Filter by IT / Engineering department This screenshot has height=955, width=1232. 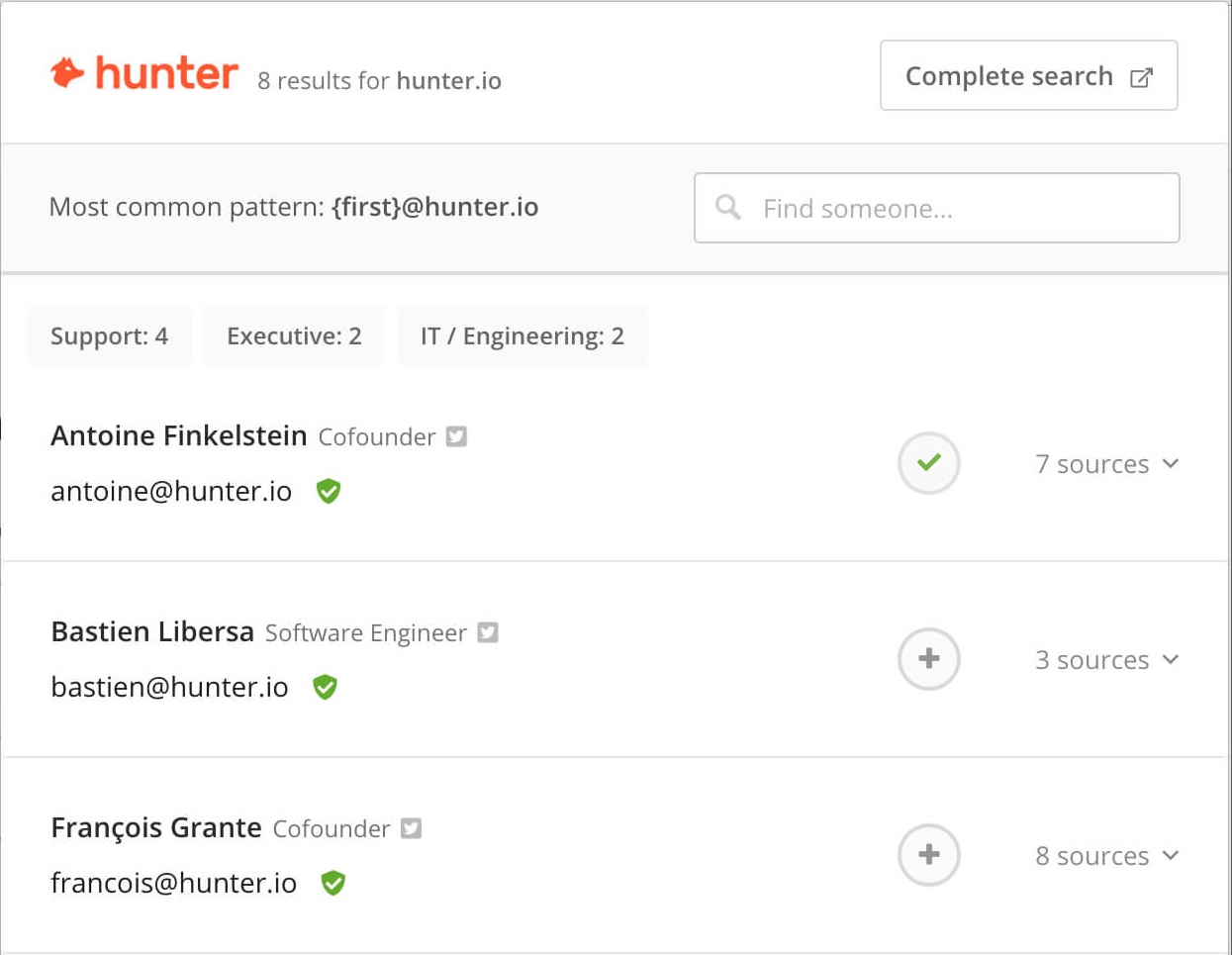click(x=522, y=336)
